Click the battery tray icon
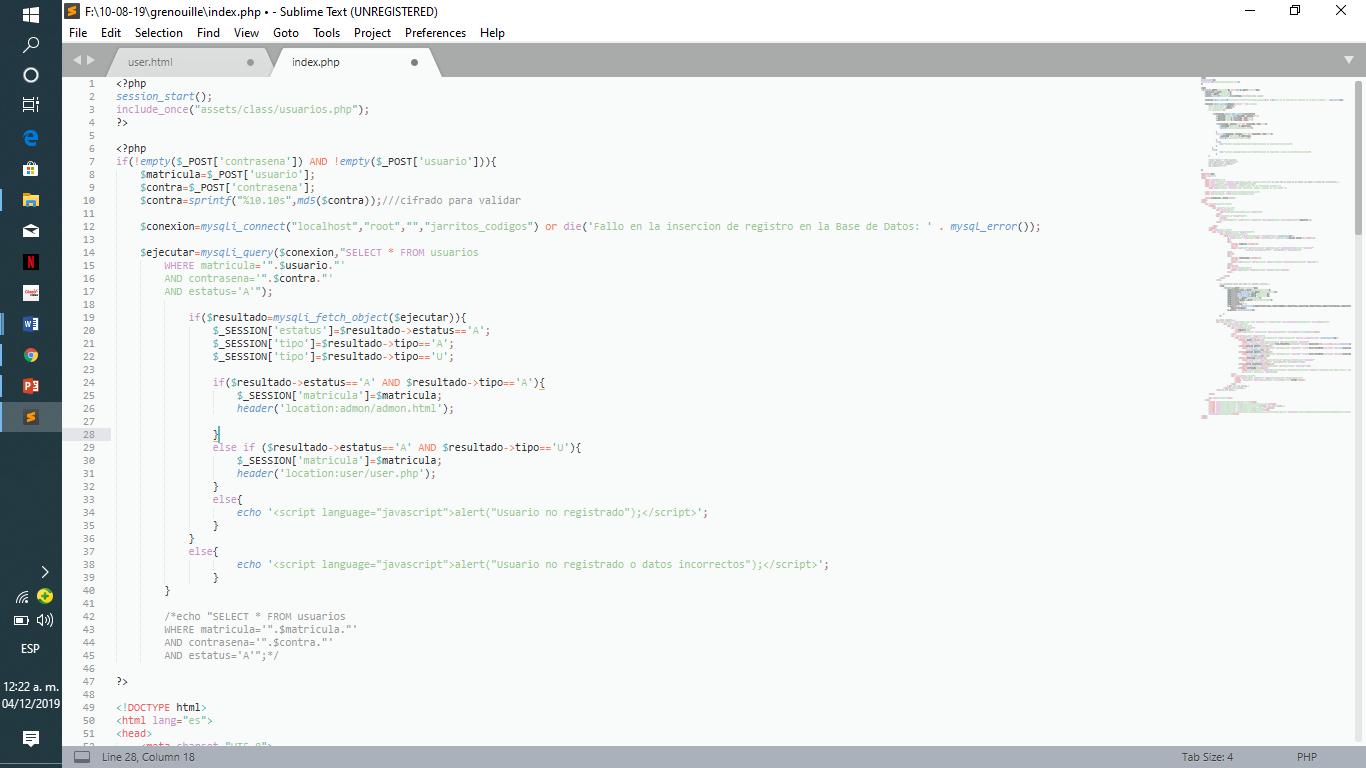The width and height of the screenshot is (1366, 768). [20, 620]
